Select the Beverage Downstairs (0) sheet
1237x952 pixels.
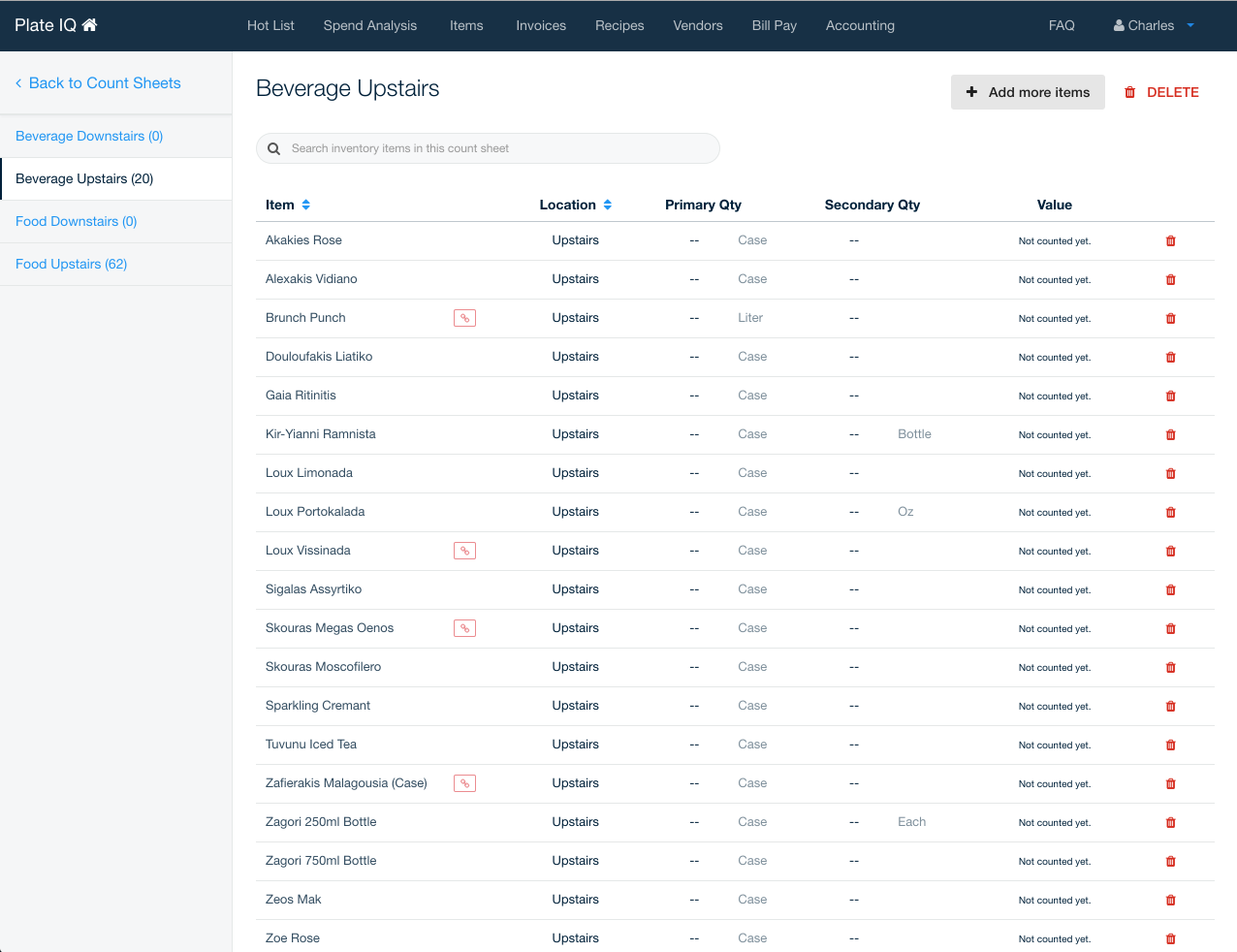115,137
